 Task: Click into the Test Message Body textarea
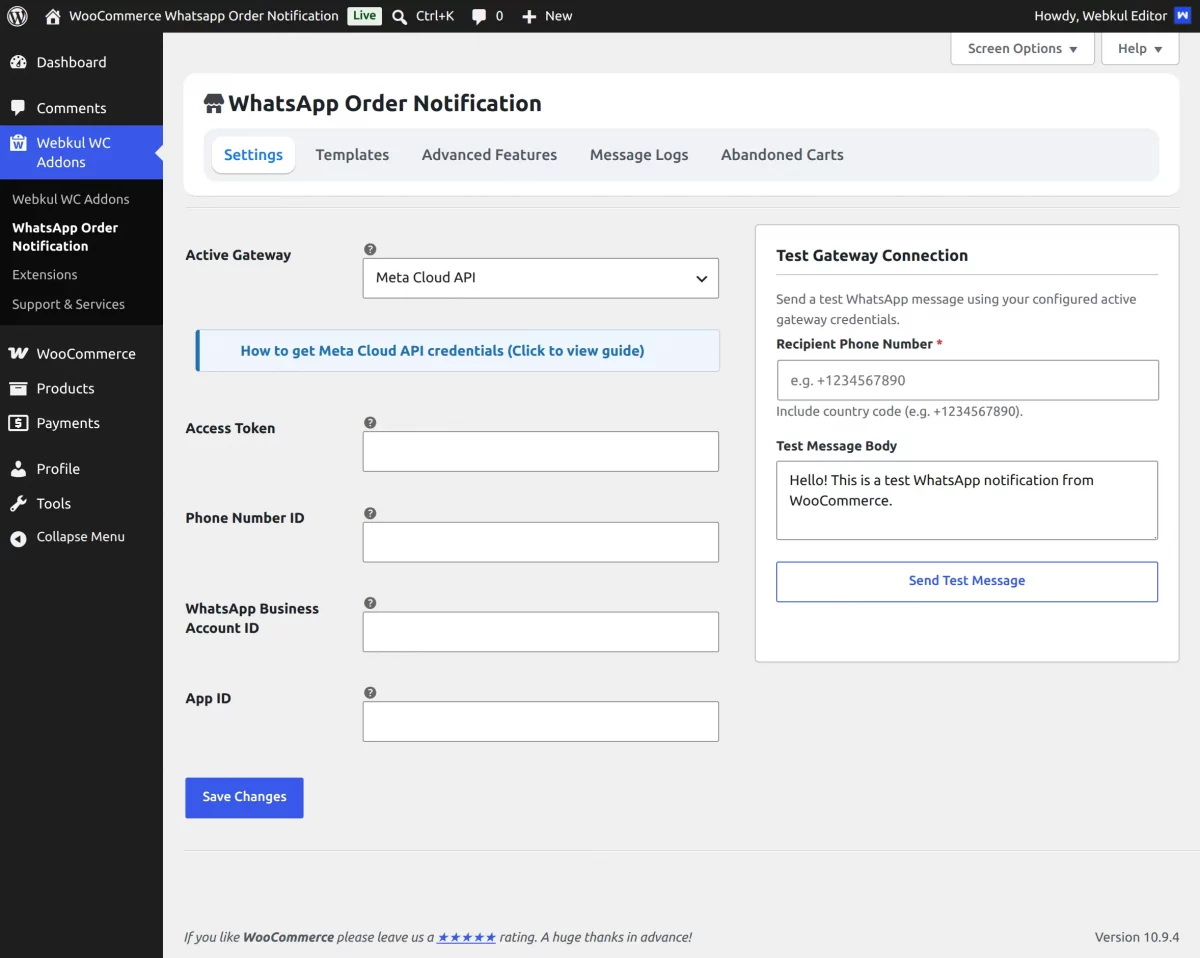click(x=967, y=500)
